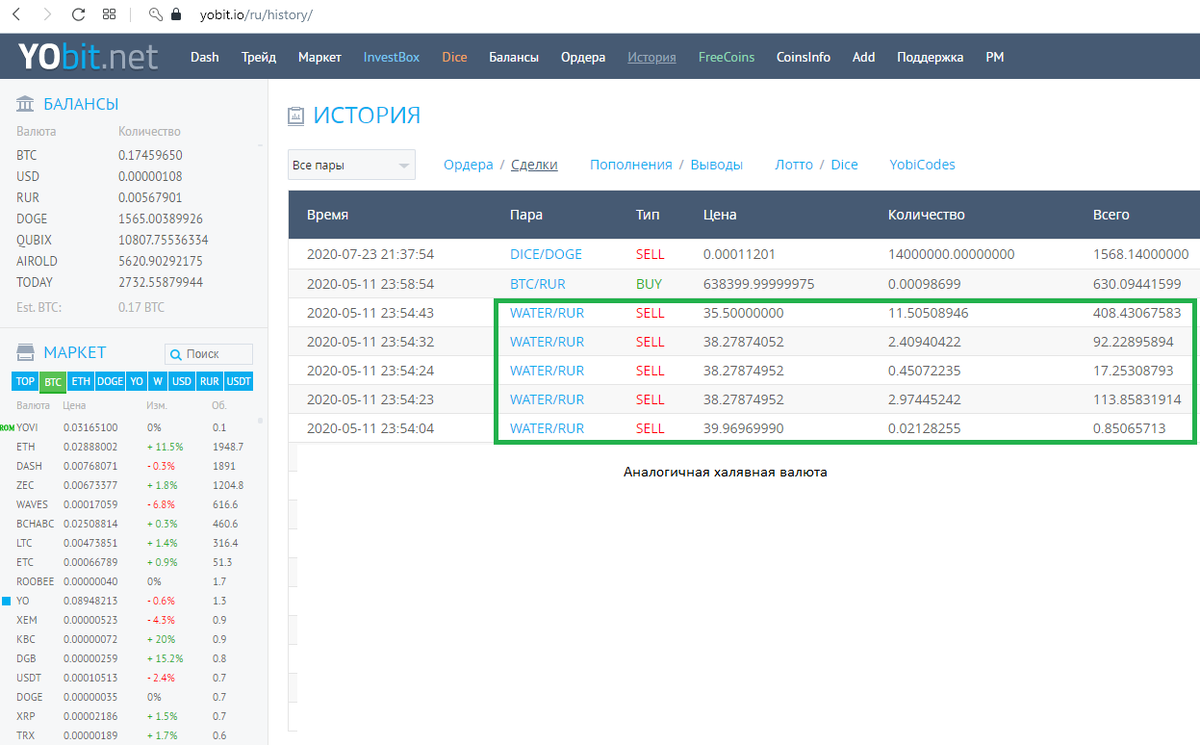This screenshot has height=745, width=1200.
Task: Open the Лотто history link
Action: (x=794, y=165)
